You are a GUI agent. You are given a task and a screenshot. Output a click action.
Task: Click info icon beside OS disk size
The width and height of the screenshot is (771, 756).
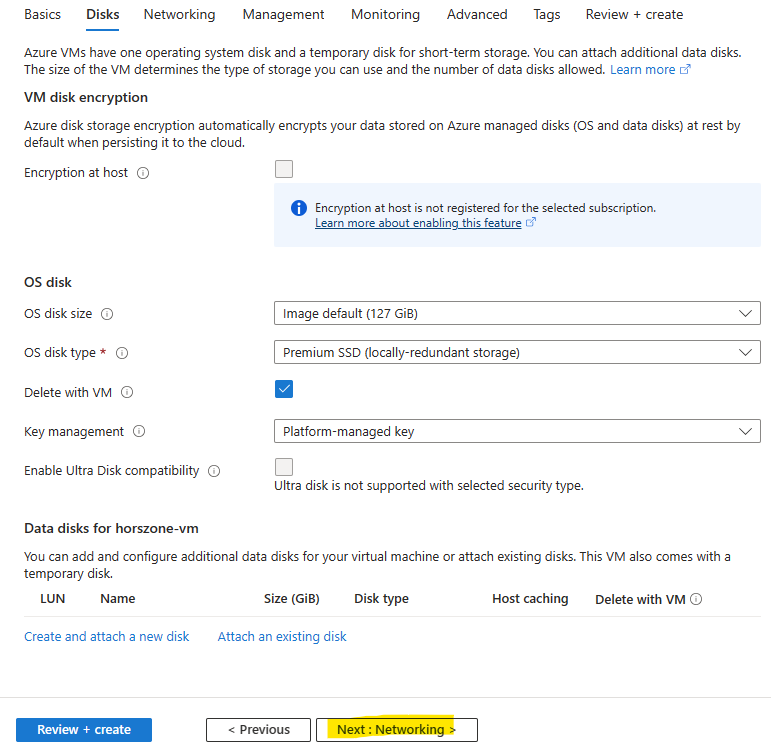click(x=107, y=314)
